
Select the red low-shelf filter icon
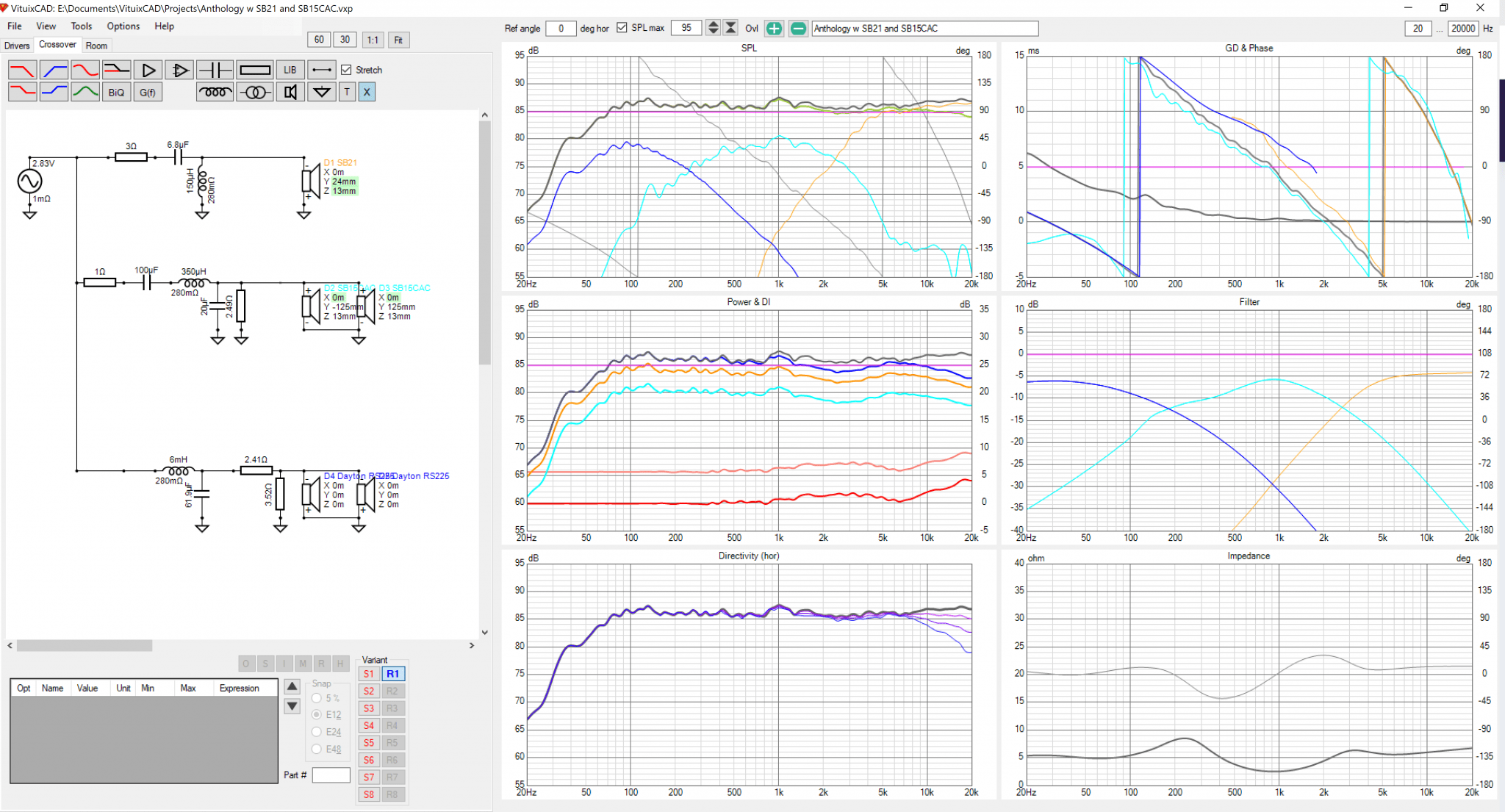click(22, 92)
